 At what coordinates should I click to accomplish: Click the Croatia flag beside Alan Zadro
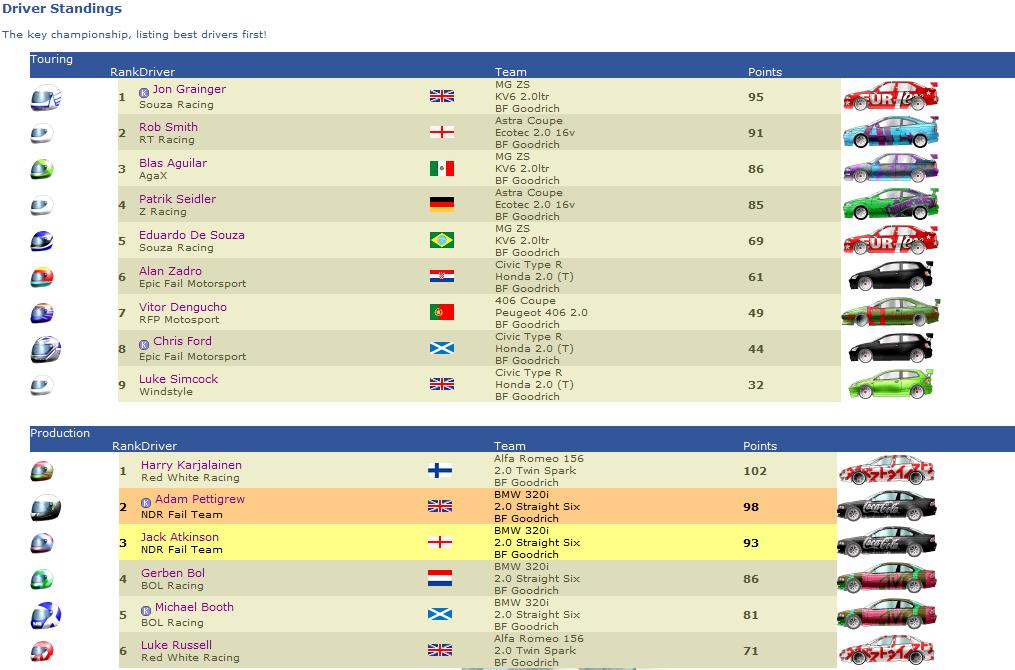click(x=441, y=276)
